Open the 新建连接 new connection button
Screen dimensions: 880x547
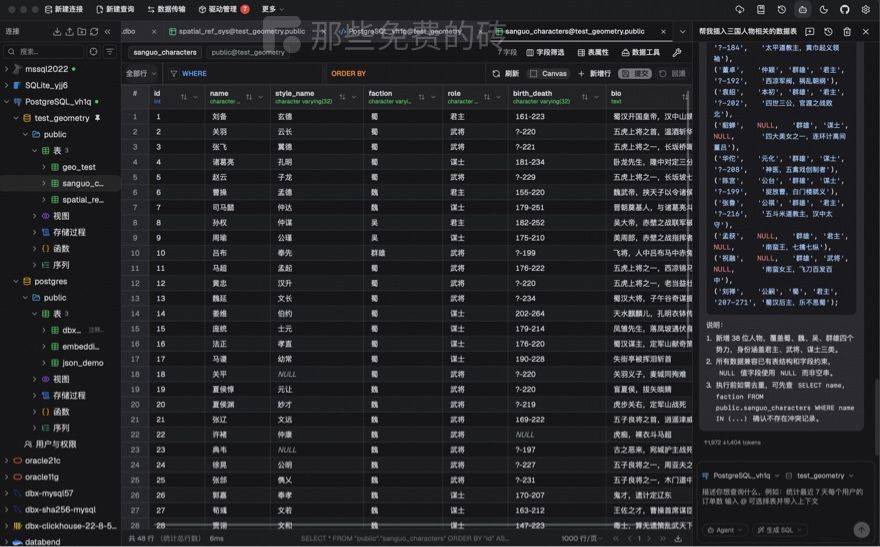(63, 9)
